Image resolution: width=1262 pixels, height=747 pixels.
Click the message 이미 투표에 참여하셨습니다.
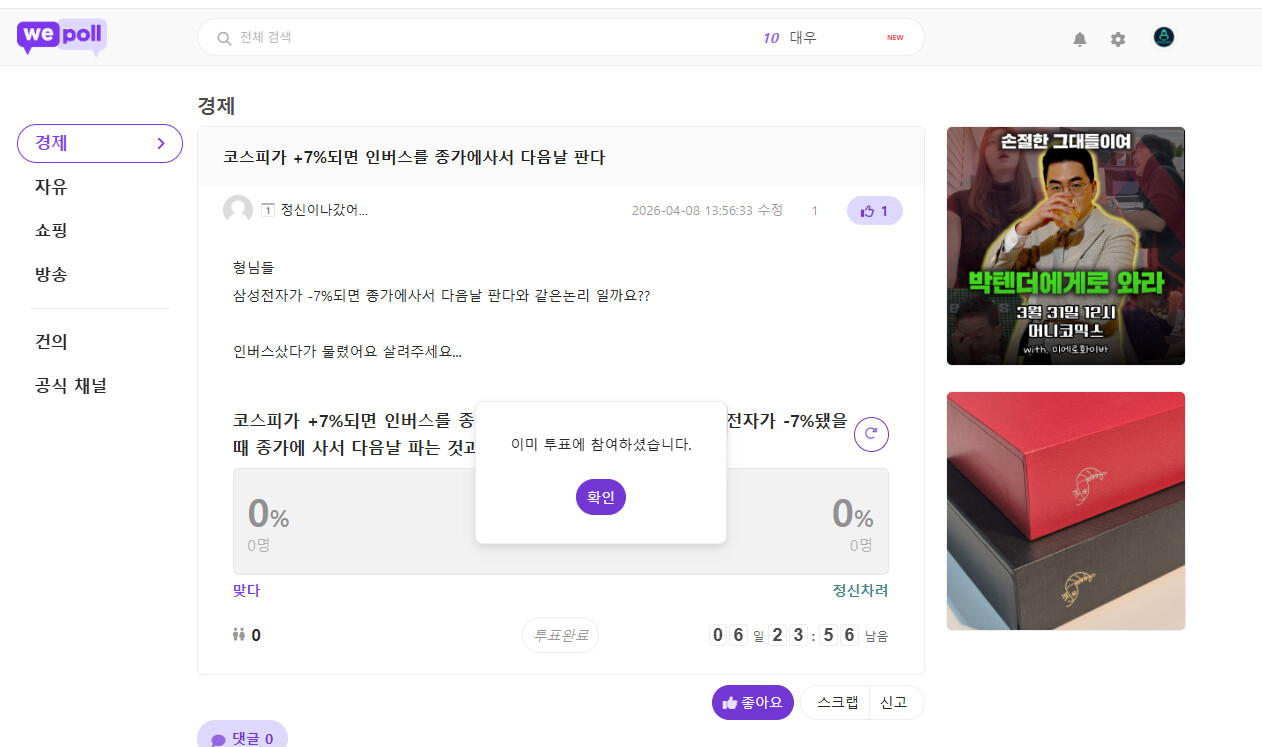[601, 444]
